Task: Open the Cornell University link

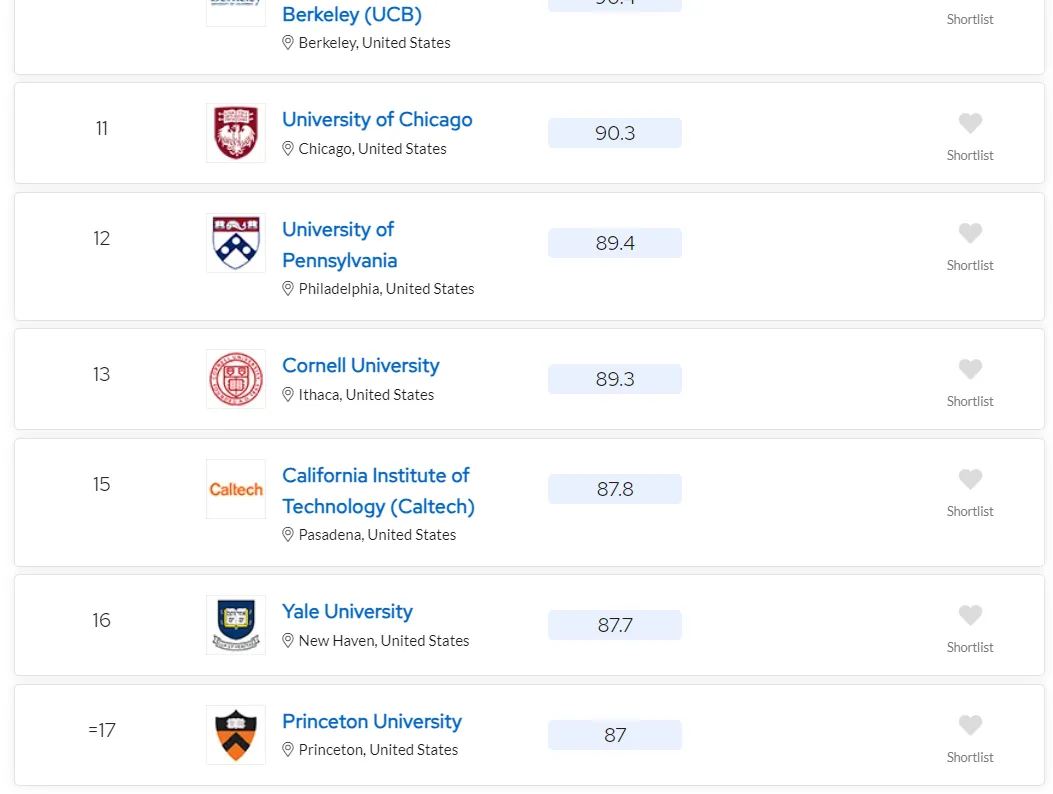Action: (x=361, y=365)
